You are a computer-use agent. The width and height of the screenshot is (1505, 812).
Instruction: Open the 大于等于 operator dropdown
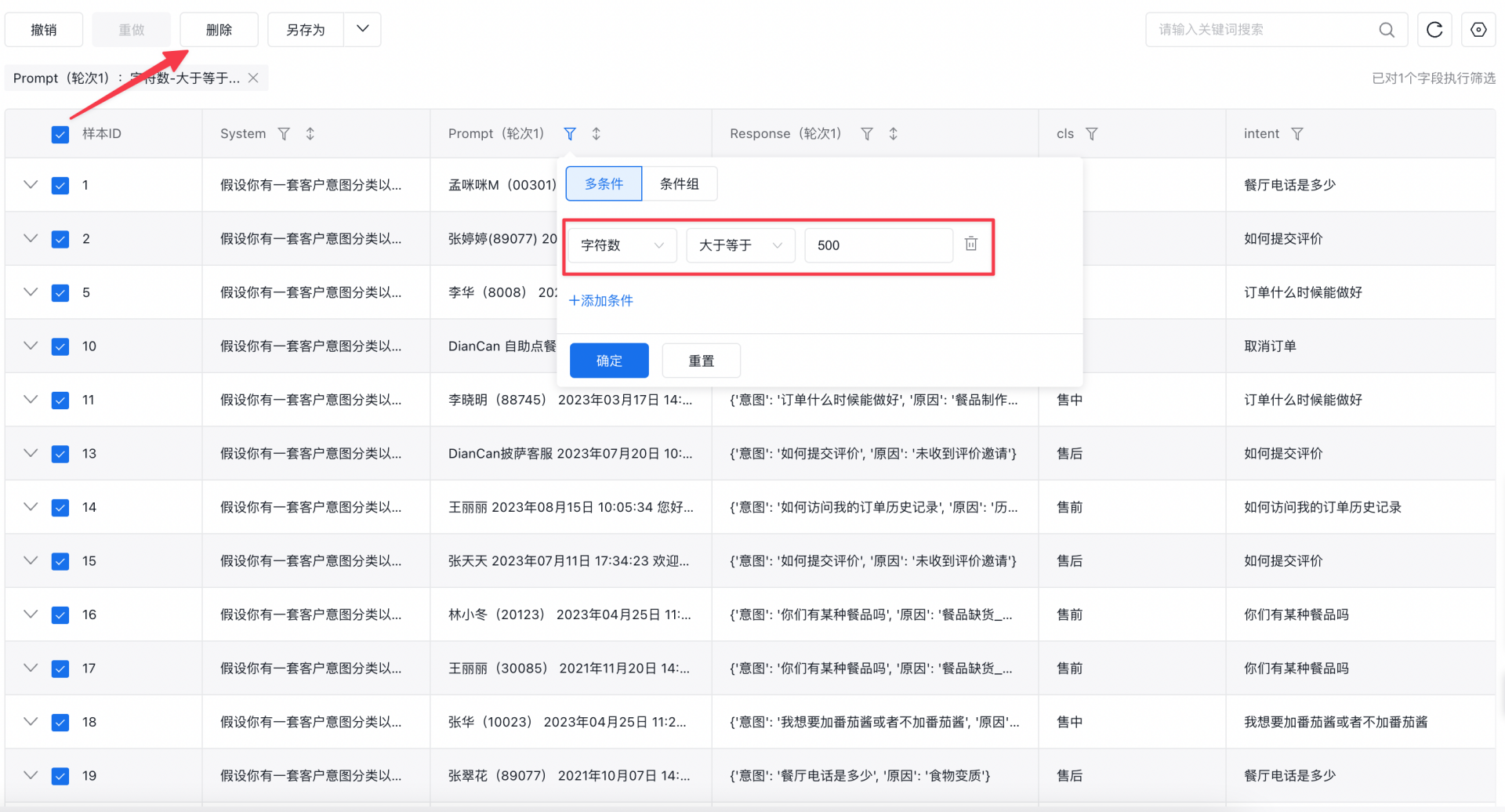(x=741, y=245)
